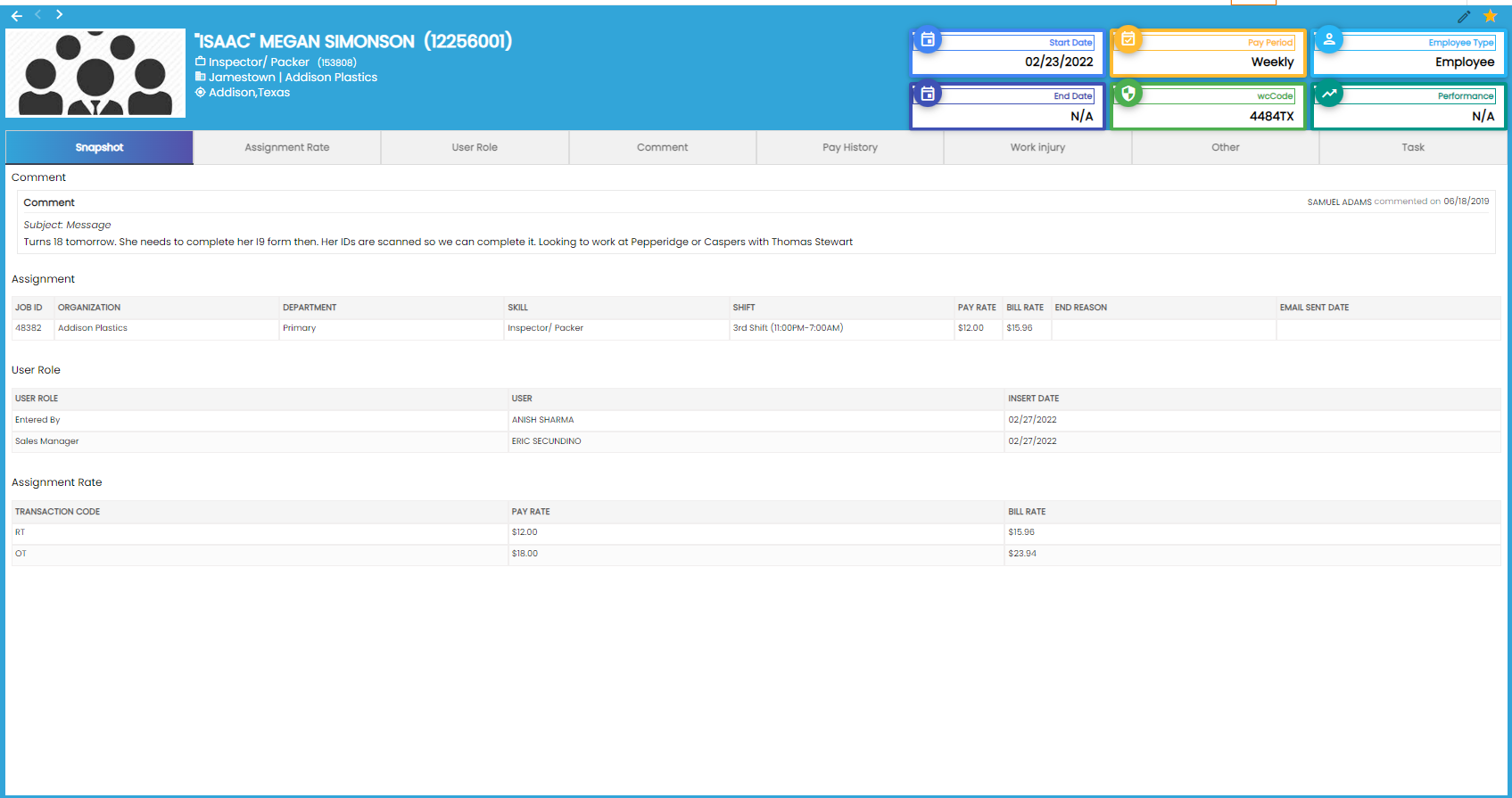
Task: Click the End Date card value N/A
Action: tap(1082, 116)
